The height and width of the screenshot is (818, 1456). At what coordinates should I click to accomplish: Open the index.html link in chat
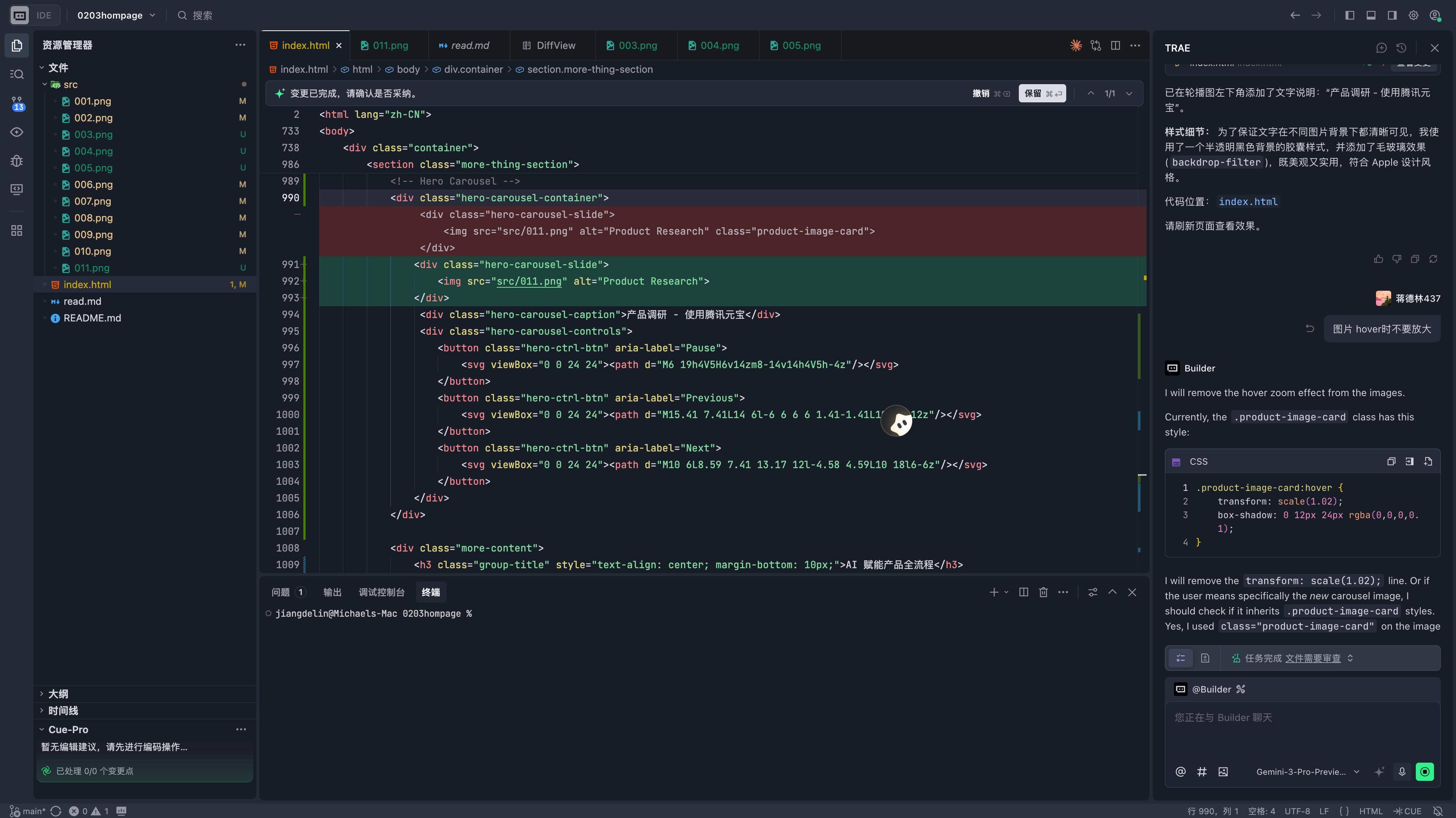tap(1247, 202)
